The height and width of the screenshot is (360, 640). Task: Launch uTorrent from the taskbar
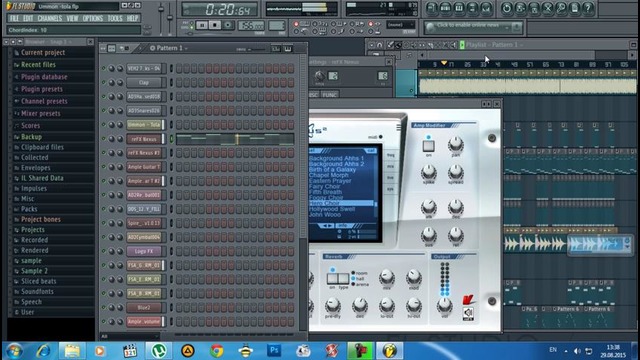pyautogui.click(x=159, y=351)
